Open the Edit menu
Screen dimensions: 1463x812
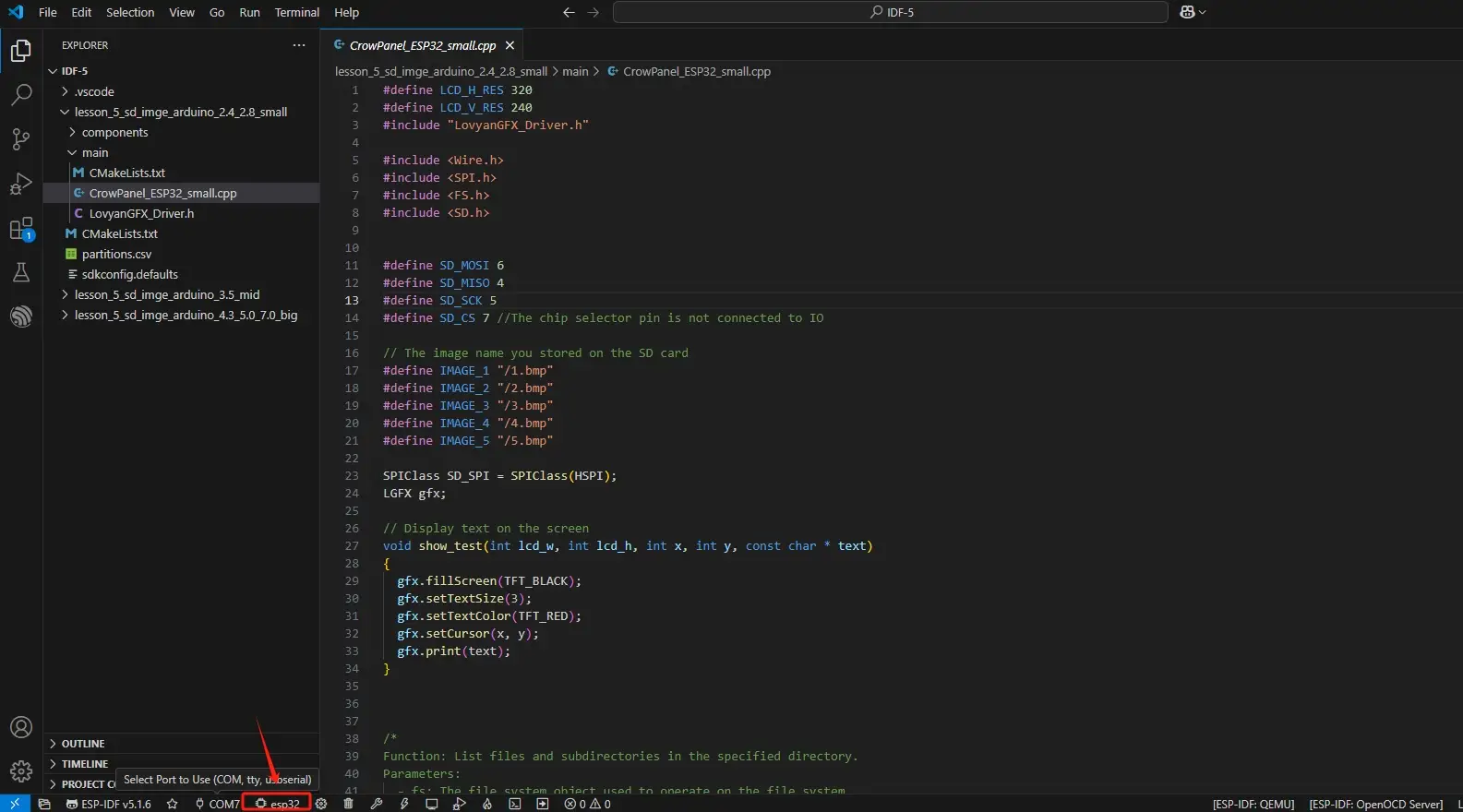pos(81,12)
